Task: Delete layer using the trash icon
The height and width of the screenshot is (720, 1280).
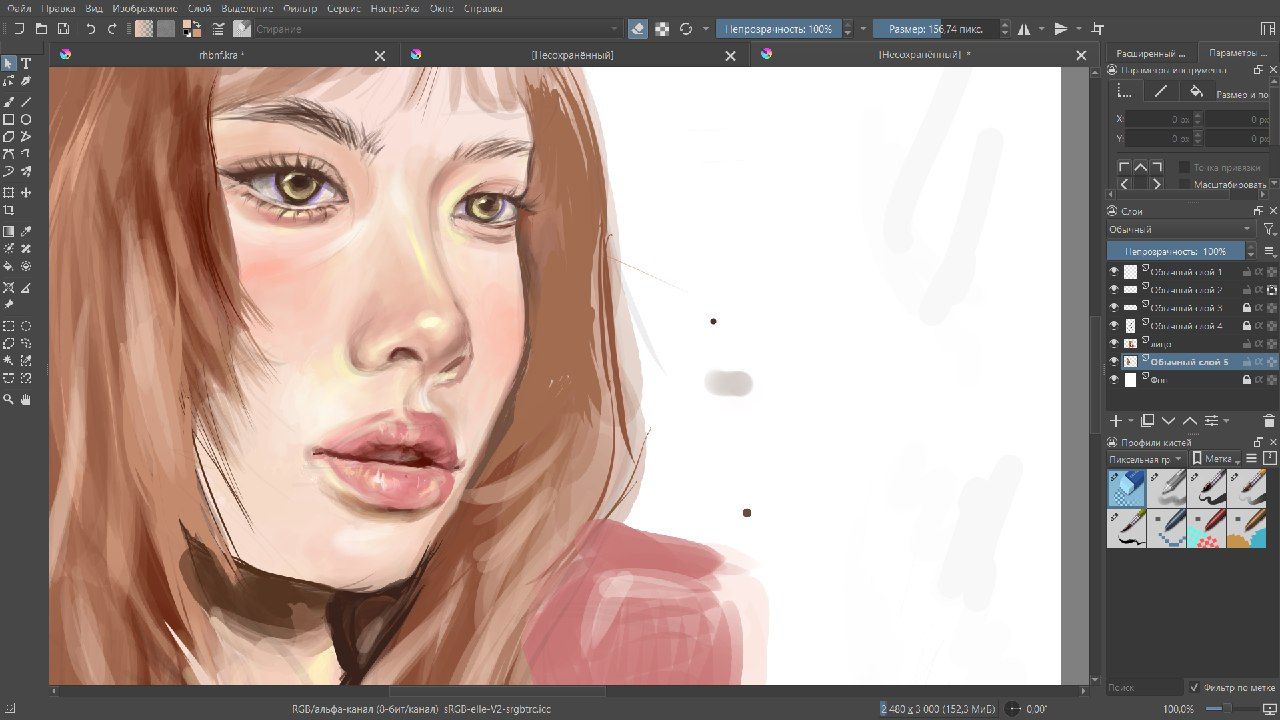Action: coord(1269,421)
